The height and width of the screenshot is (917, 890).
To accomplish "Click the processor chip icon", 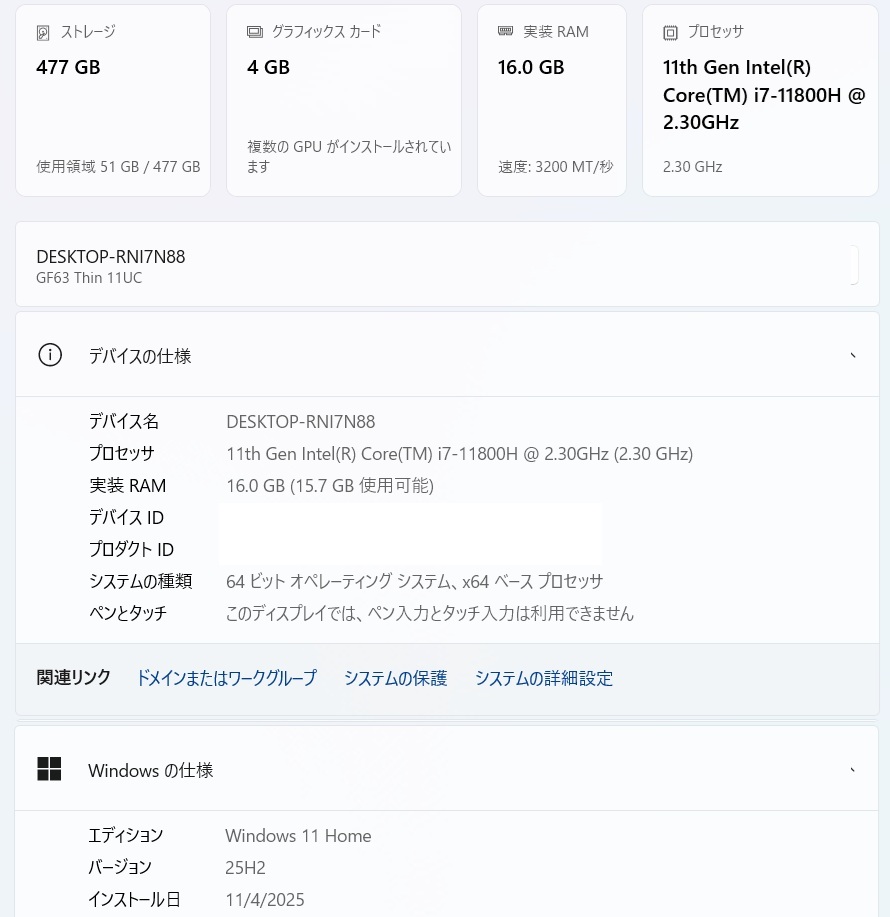I will [x=670, y=33].
